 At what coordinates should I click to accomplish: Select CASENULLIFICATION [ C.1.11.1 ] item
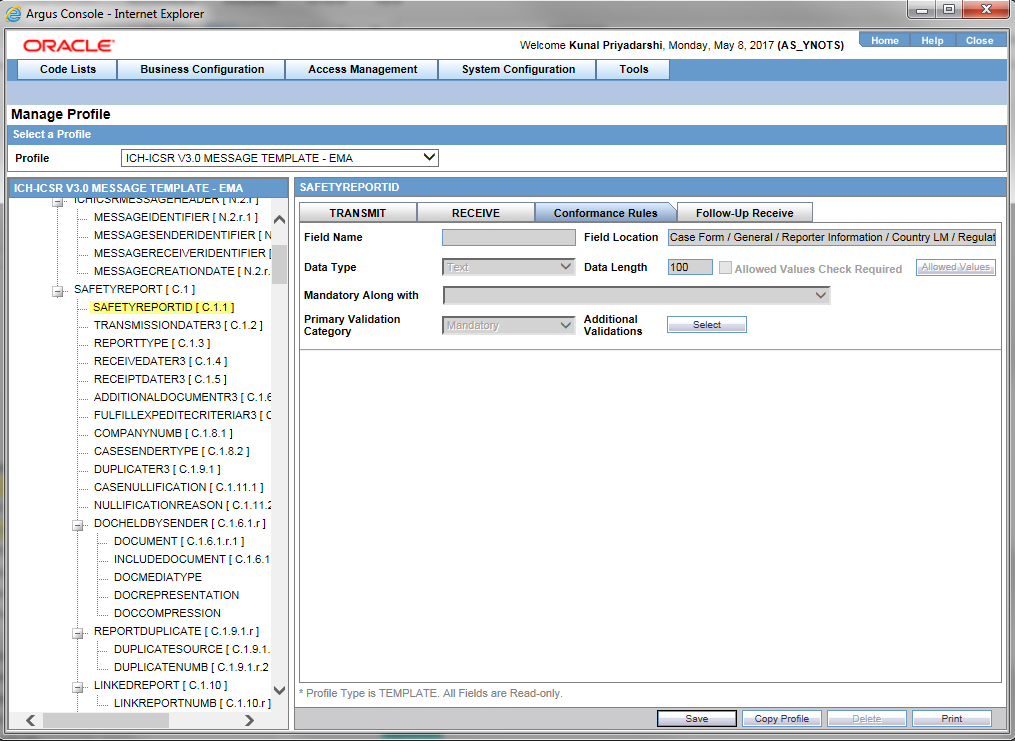click(179, 487)
